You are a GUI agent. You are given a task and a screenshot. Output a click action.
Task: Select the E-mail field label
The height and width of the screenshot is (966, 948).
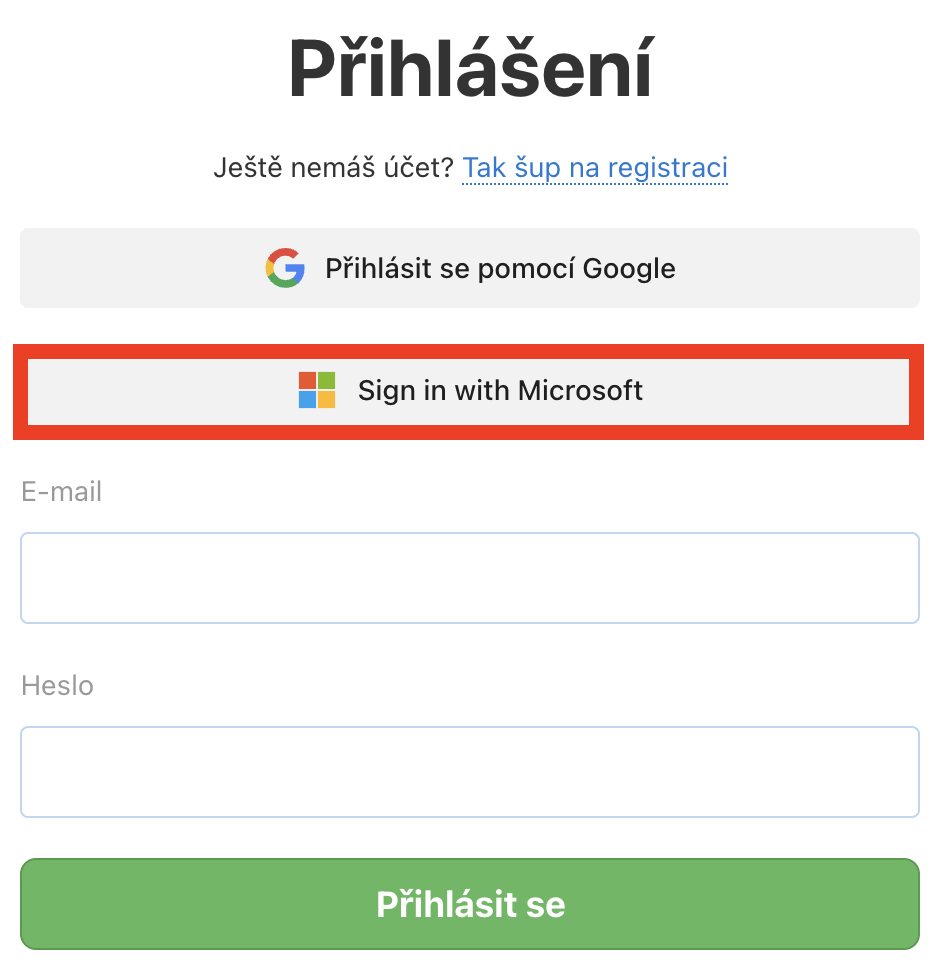62,491
